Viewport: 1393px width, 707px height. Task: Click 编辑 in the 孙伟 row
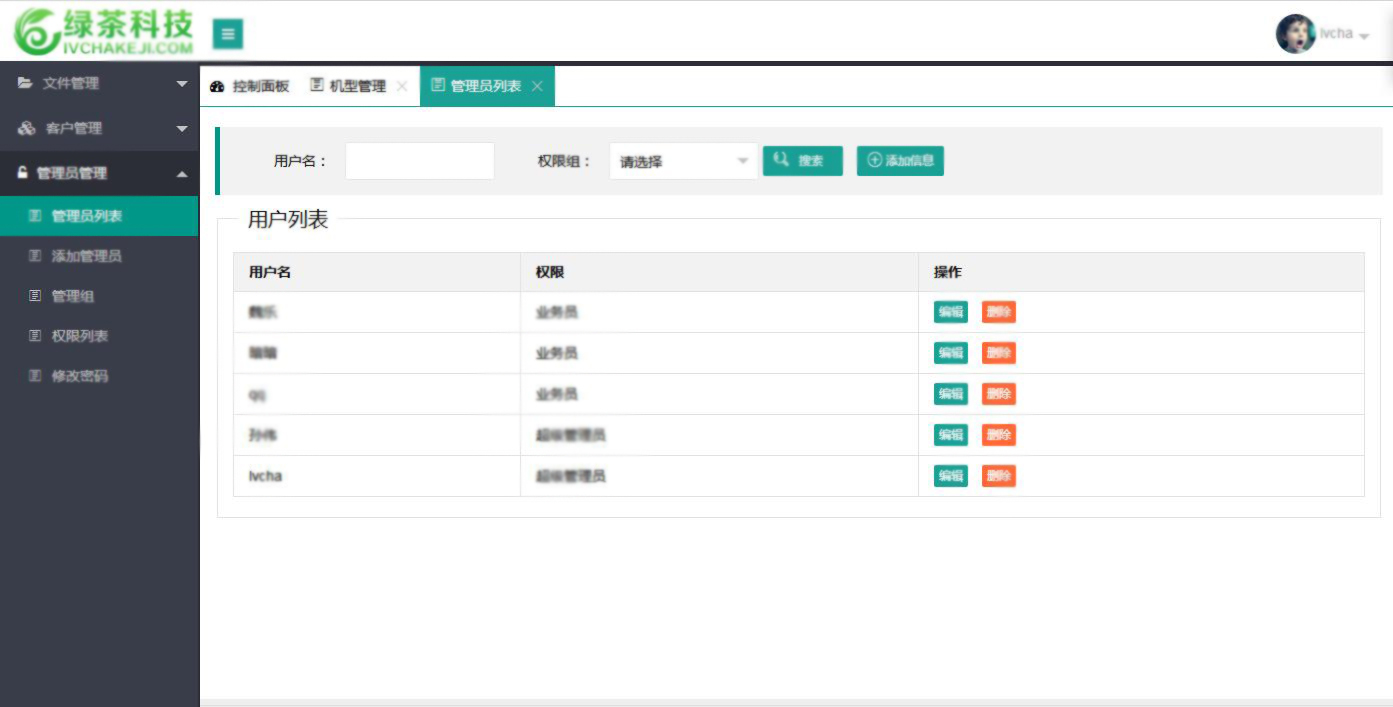(x=951, y=435)
